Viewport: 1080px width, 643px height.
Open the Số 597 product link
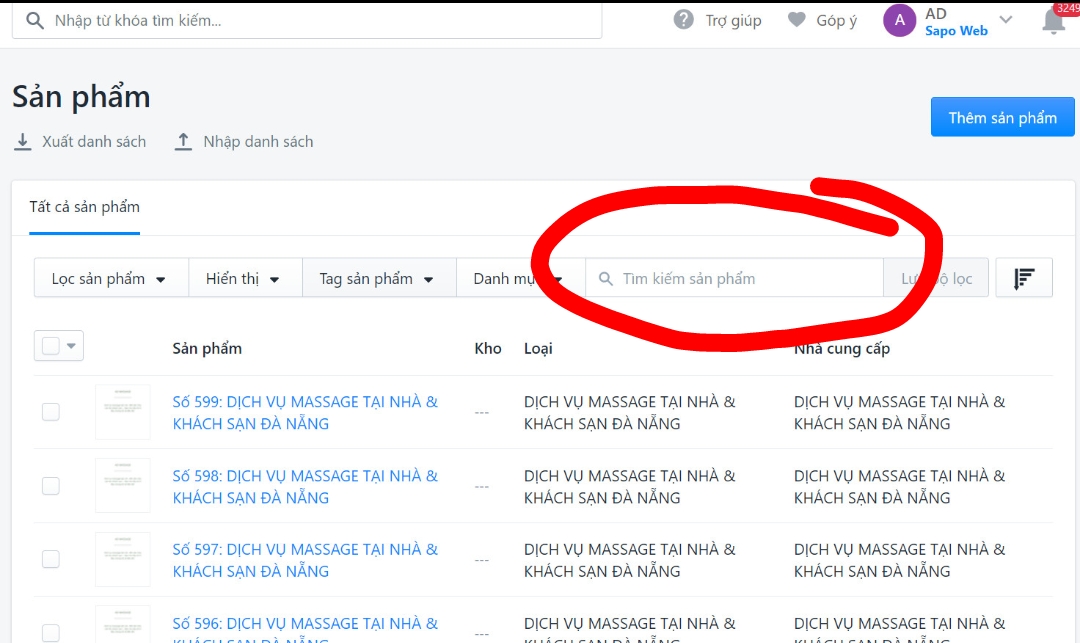point(305,560)
